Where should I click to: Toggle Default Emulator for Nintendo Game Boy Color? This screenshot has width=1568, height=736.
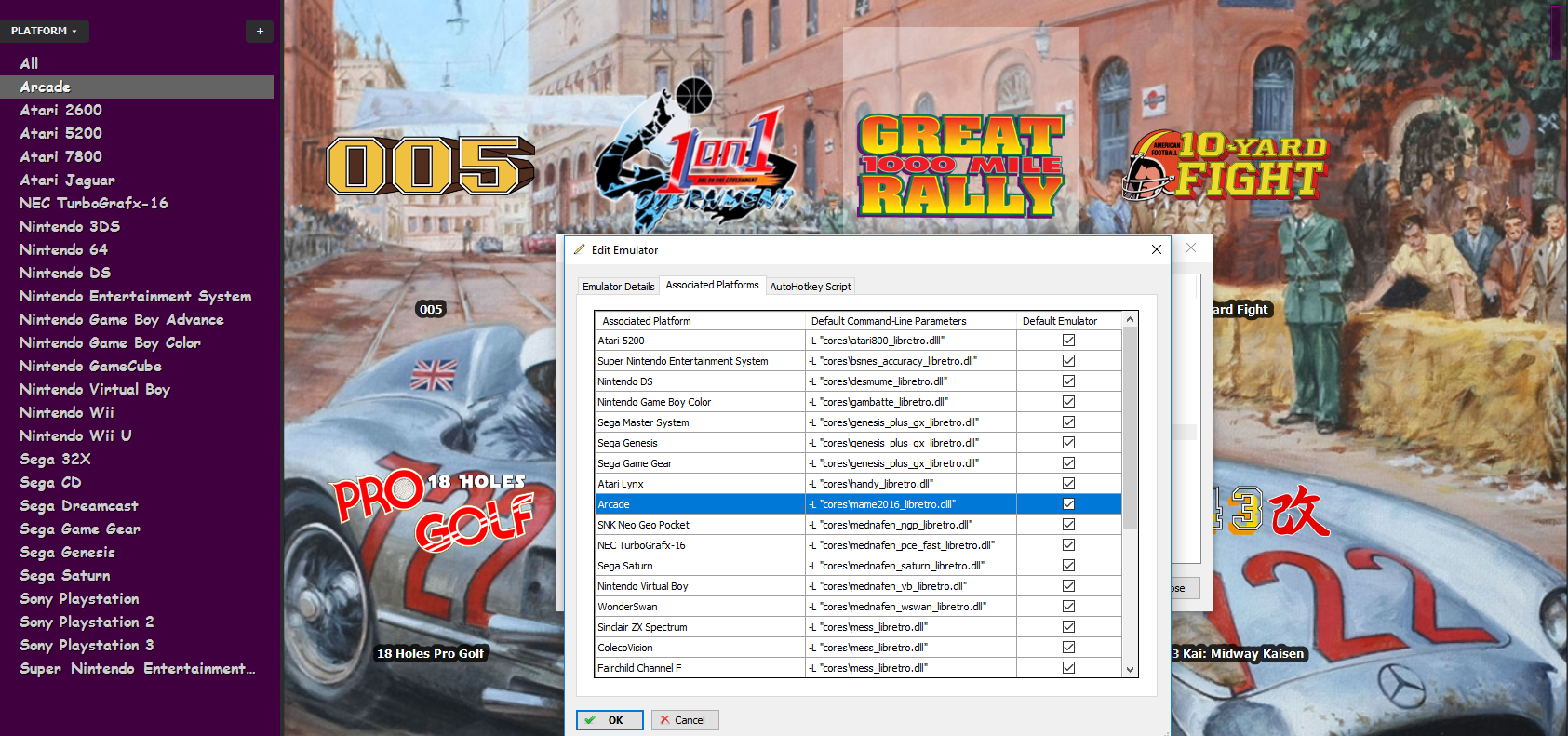point(1068,402)
